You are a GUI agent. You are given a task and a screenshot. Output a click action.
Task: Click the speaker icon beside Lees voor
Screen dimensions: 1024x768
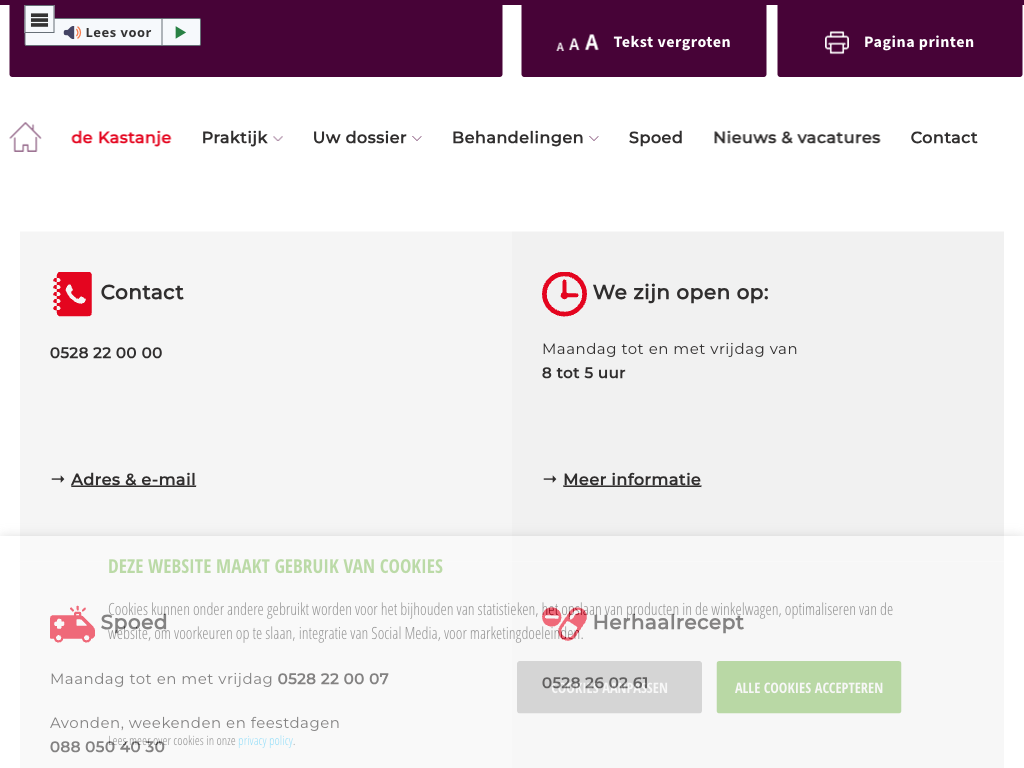(72, 33)
